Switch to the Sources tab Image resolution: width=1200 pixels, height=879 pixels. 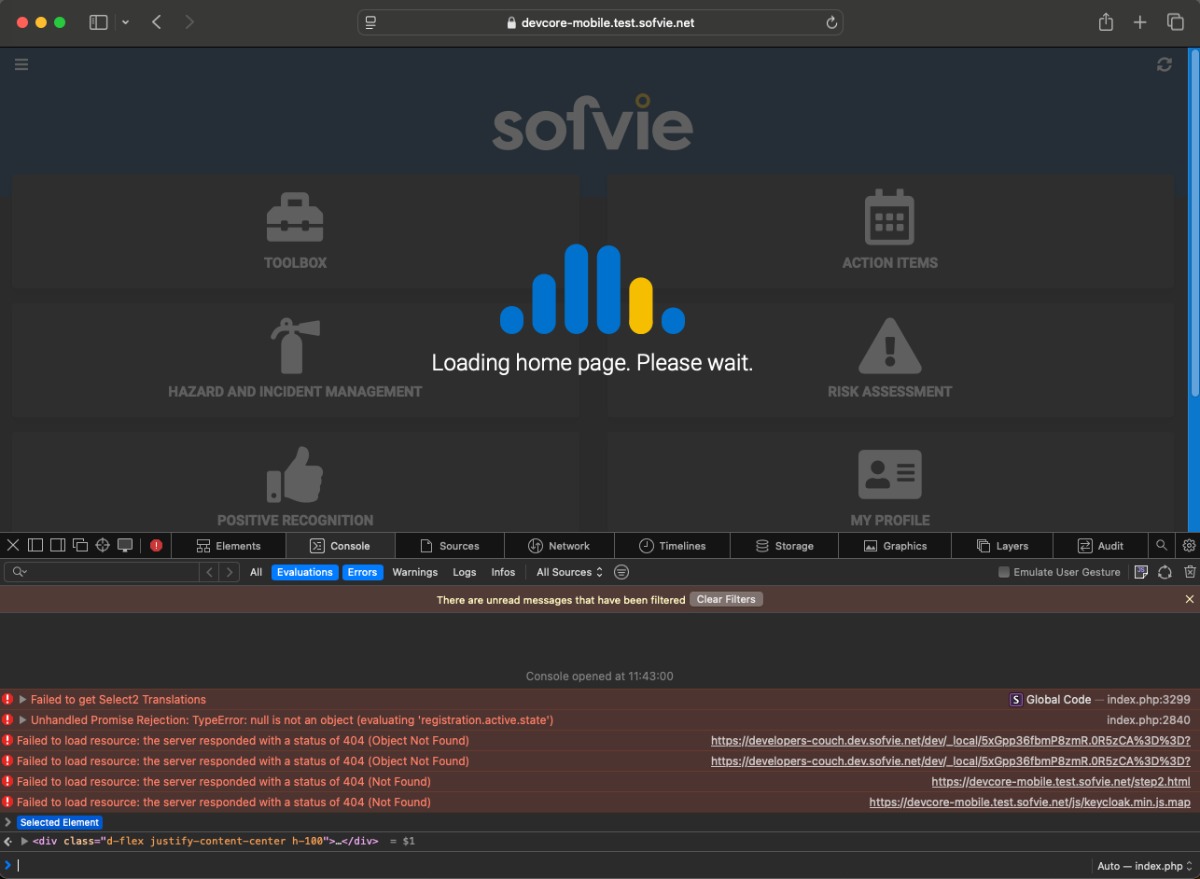coord(450,545)
